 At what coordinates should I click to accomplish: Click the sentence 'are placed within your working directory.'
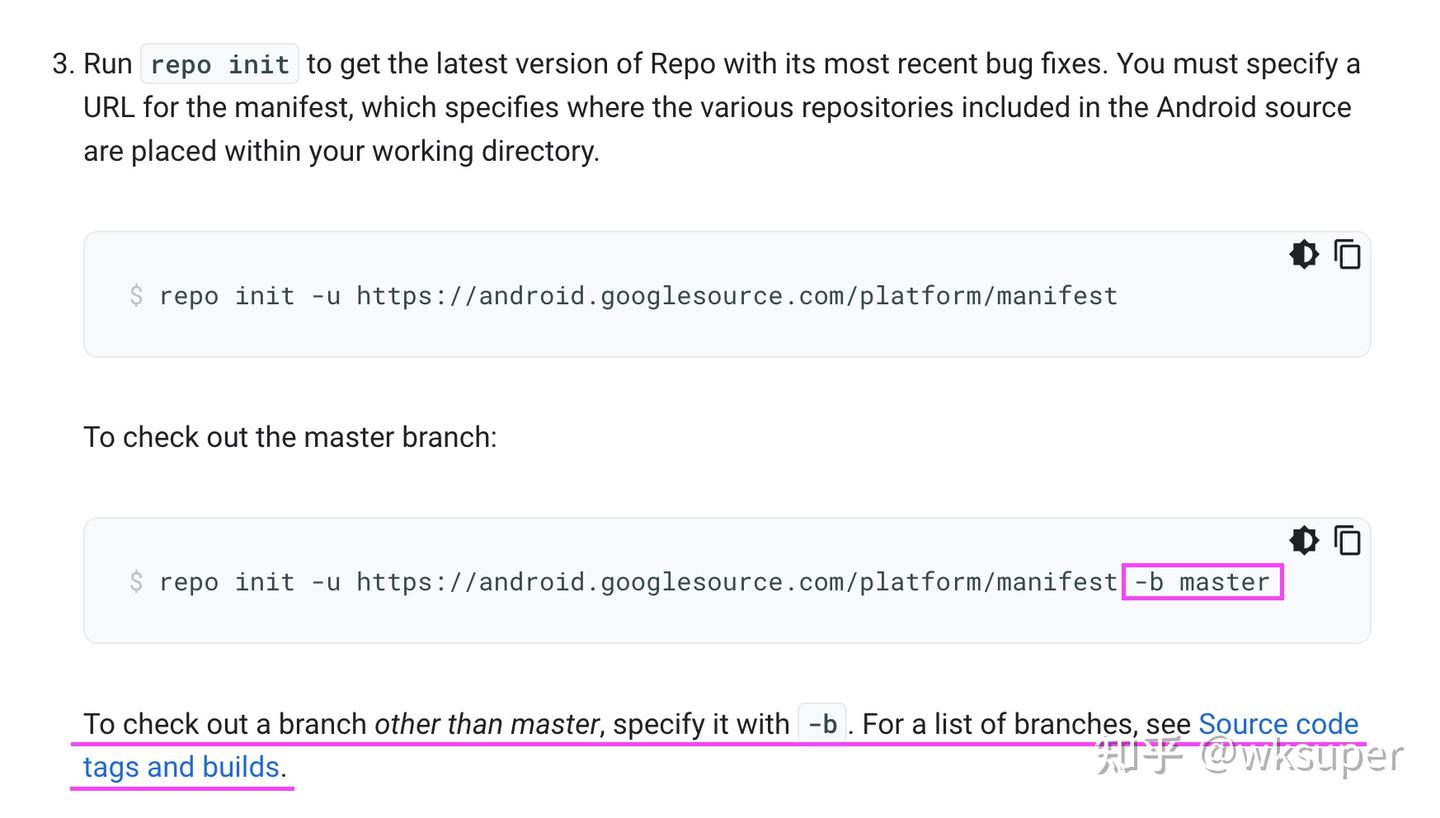tap(341, 151)
